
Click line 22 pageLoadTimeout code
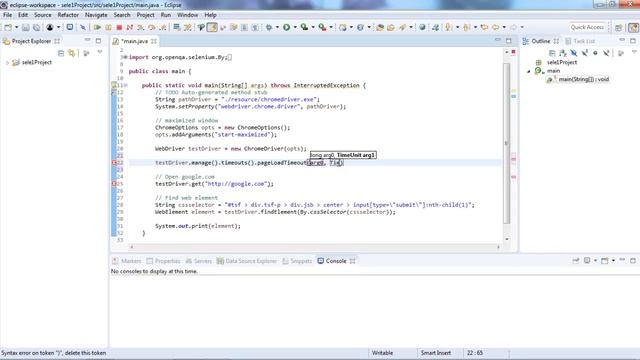249,162
